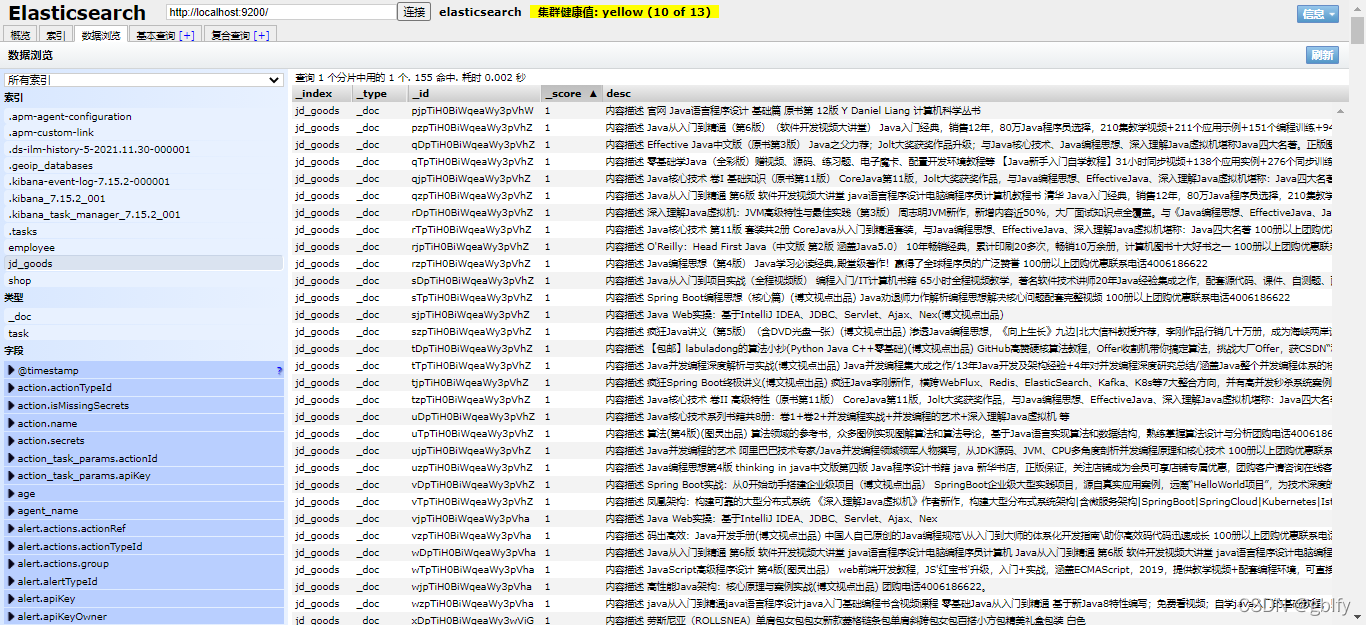Select the shop index
This screenshot has width=1366, height=625.
(143, 280)
